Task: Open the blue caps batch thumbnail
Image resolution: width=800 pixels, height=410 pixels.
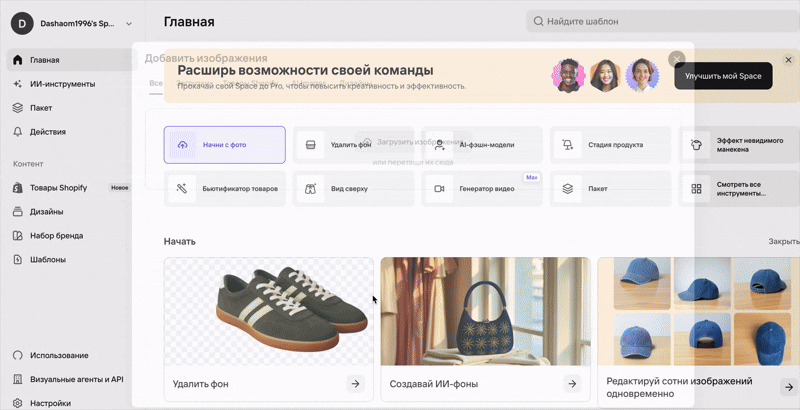Action: pyautogui.click(x=698, y=311)
